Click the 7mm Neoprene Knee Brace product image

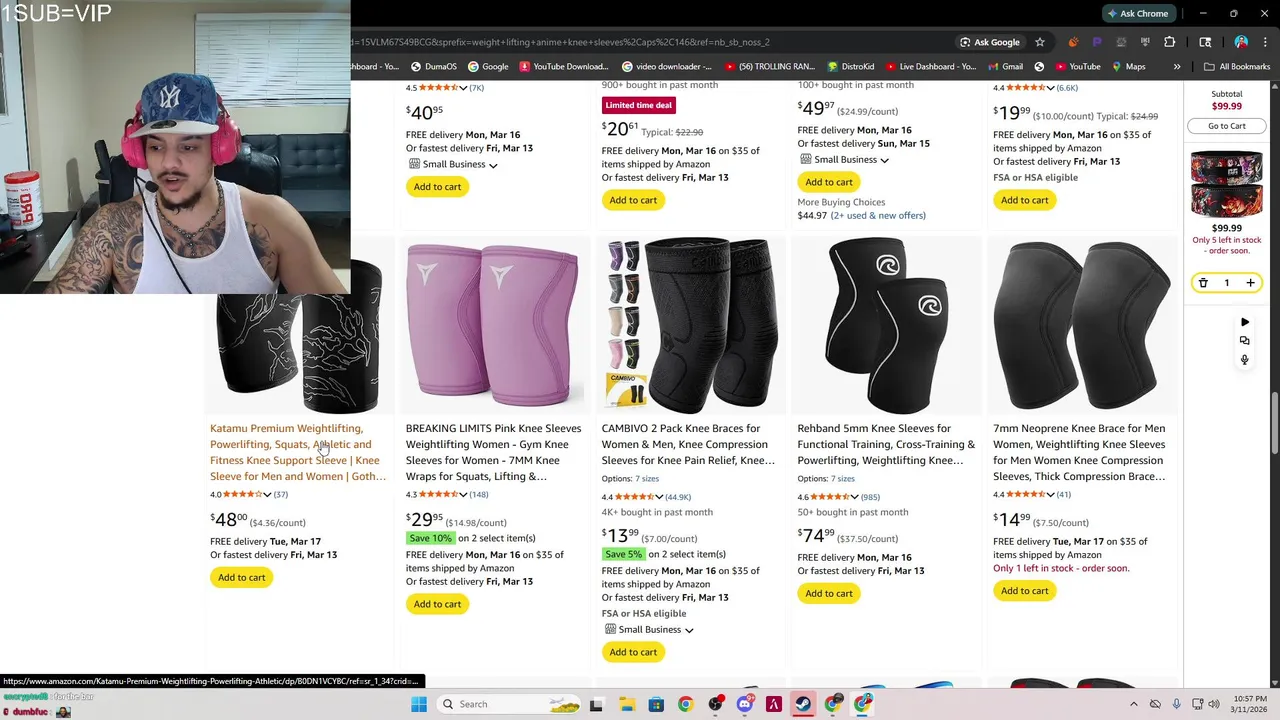(1081, 326)
